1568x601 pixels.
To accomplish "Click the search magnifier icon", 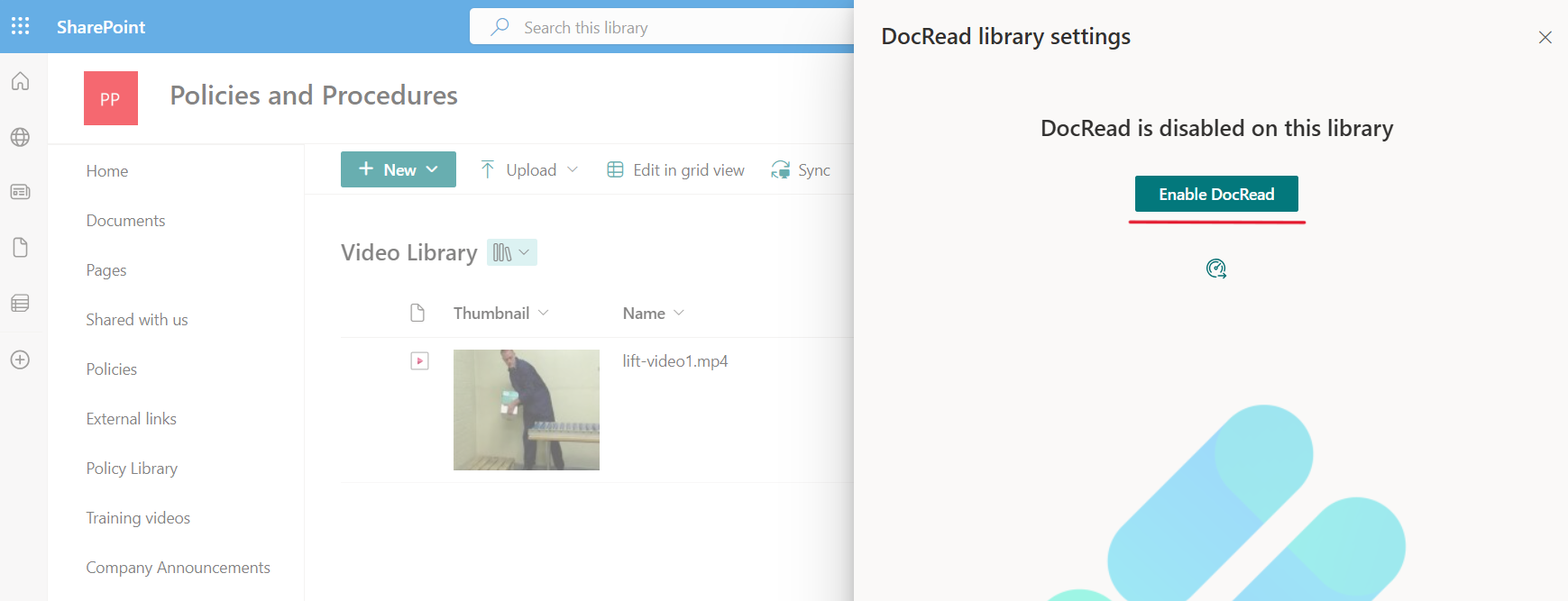I will tap(500, 27).
